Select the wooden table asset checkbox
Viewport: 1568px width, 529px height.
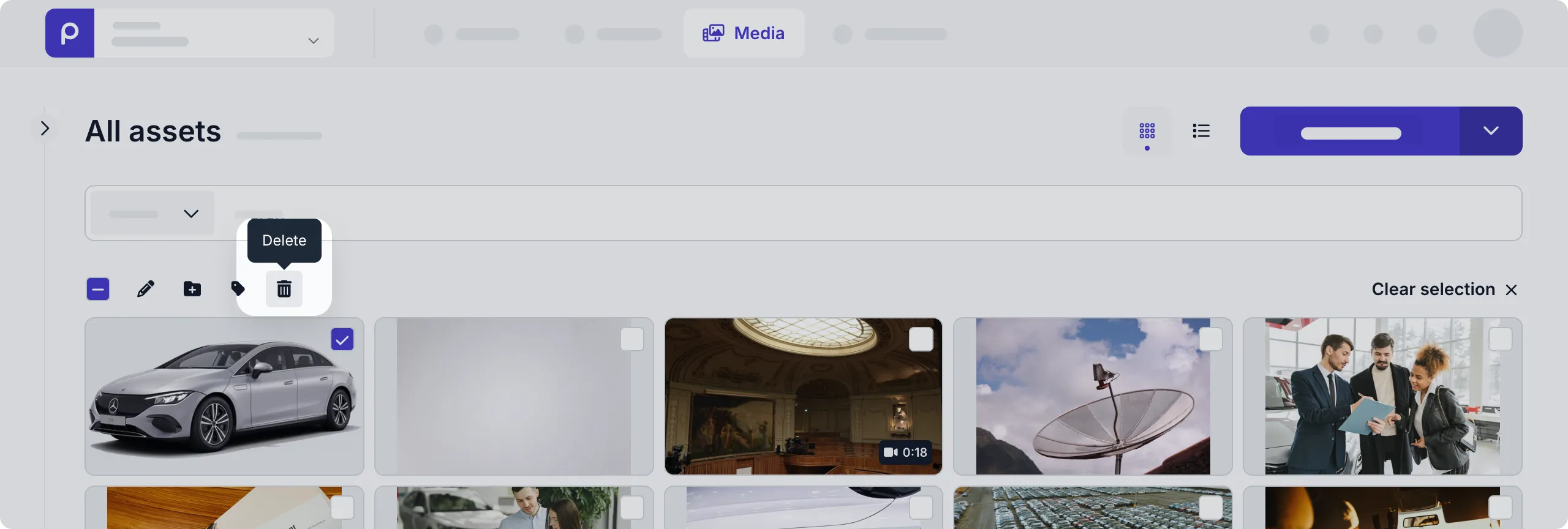point(342,508)
